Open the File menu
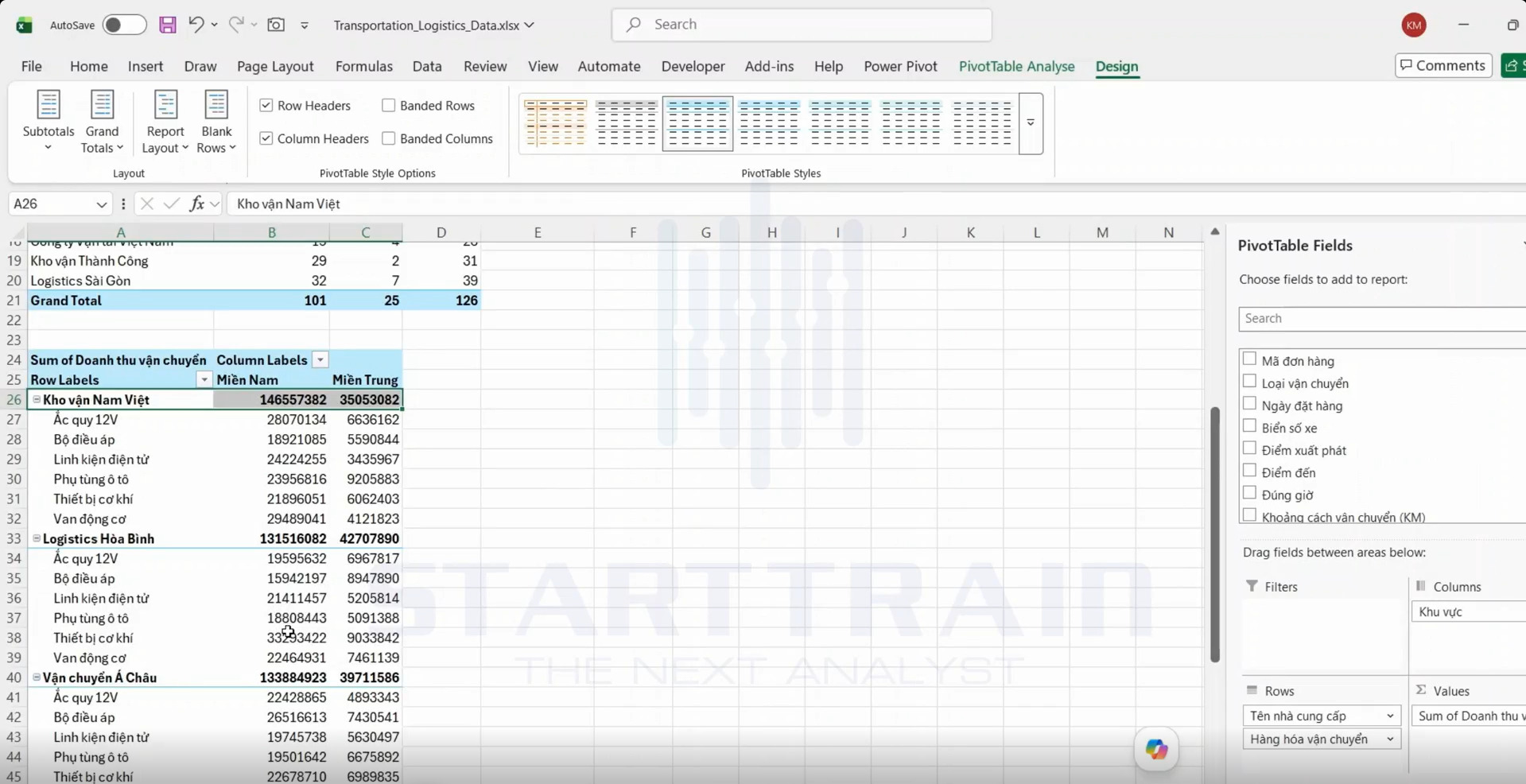The height and width of the screenshot is (784, 1526). [x=32, y=67]
